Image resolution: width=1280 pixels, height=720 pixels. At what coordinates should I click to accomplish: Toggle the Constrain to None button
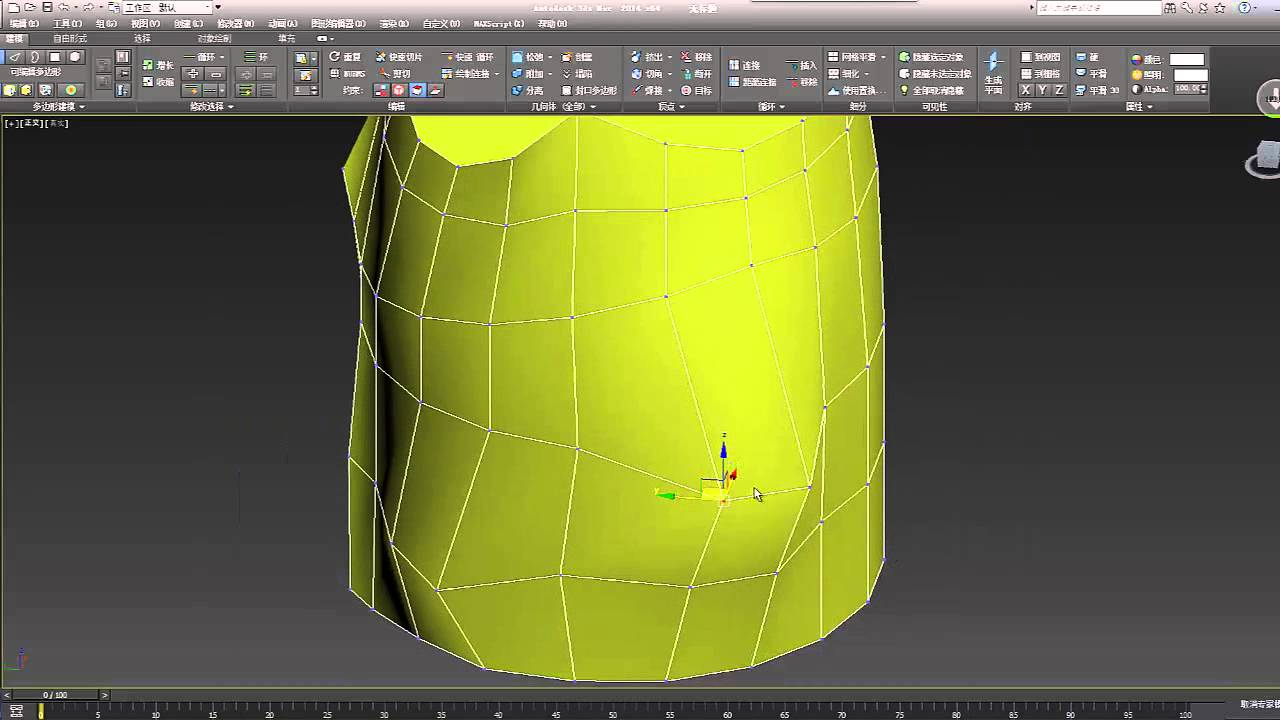(381, 90)
